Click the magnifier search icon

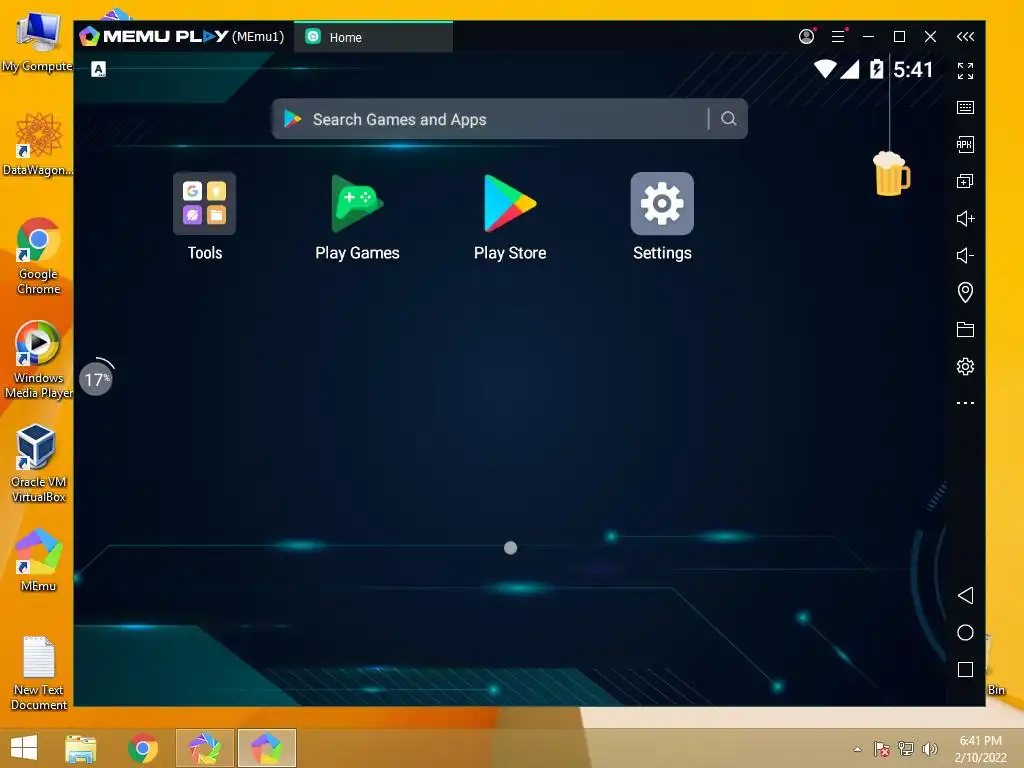729,119
